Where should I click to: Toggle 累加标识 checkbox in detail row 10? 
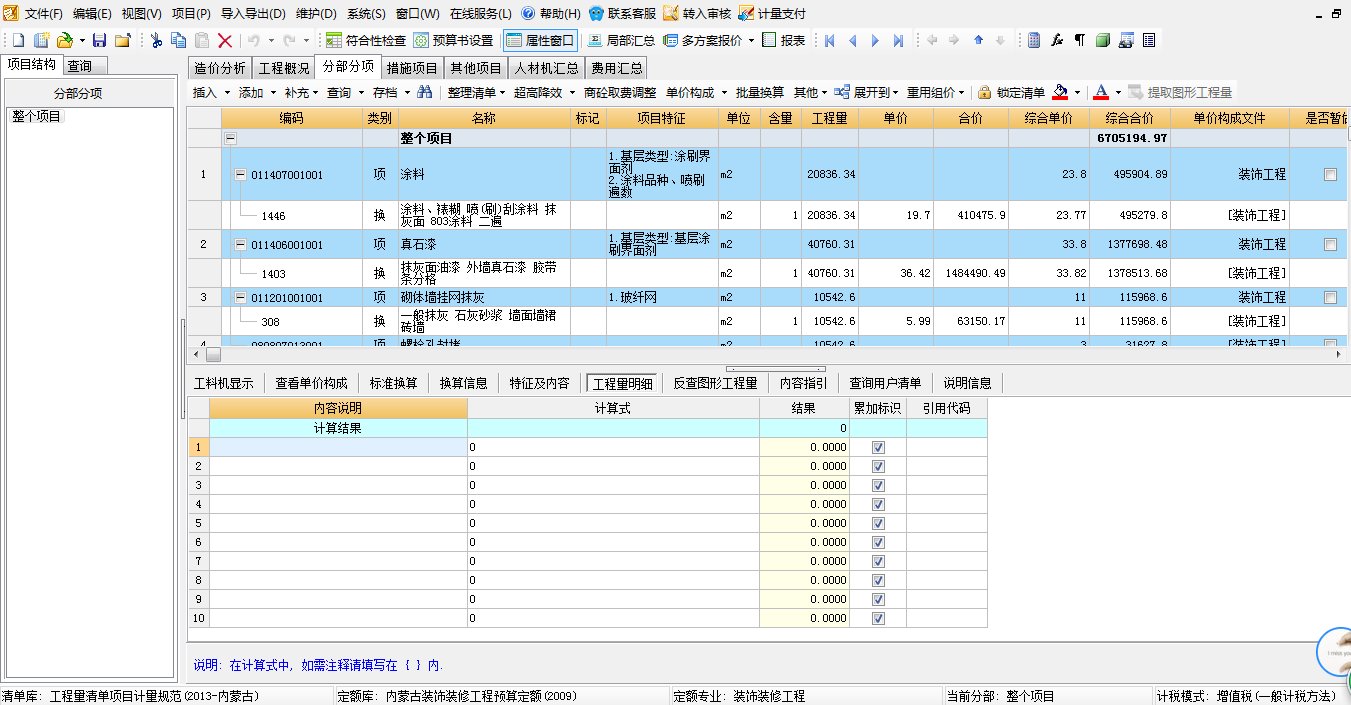pyautogui.click(x=878, y=618)
